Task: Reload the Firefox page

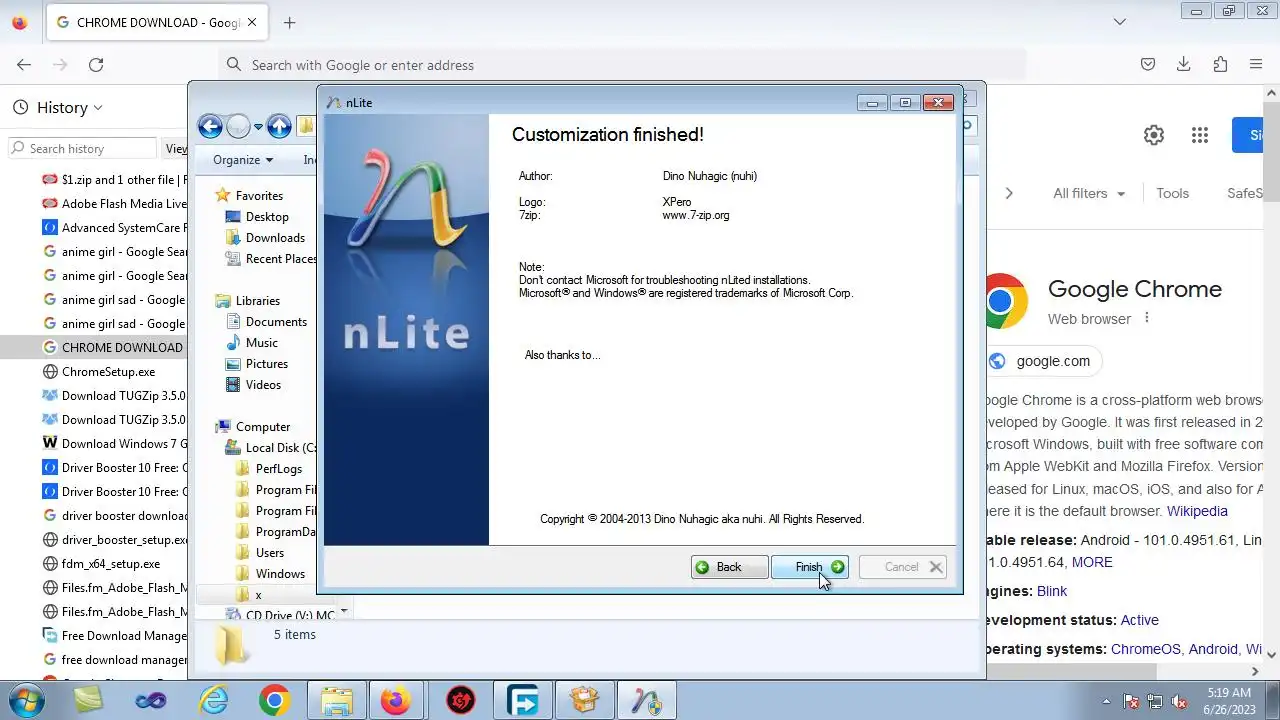Action: 96,64
